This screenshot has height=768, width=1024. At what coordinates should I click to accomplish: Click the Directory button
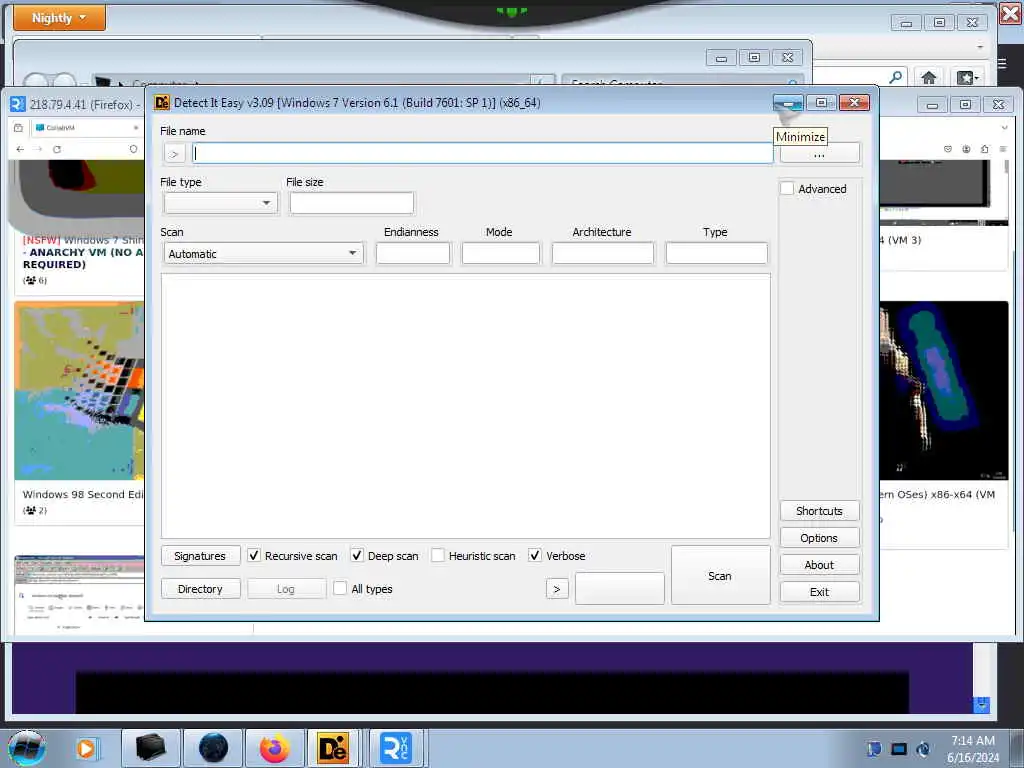pos(200,589)
